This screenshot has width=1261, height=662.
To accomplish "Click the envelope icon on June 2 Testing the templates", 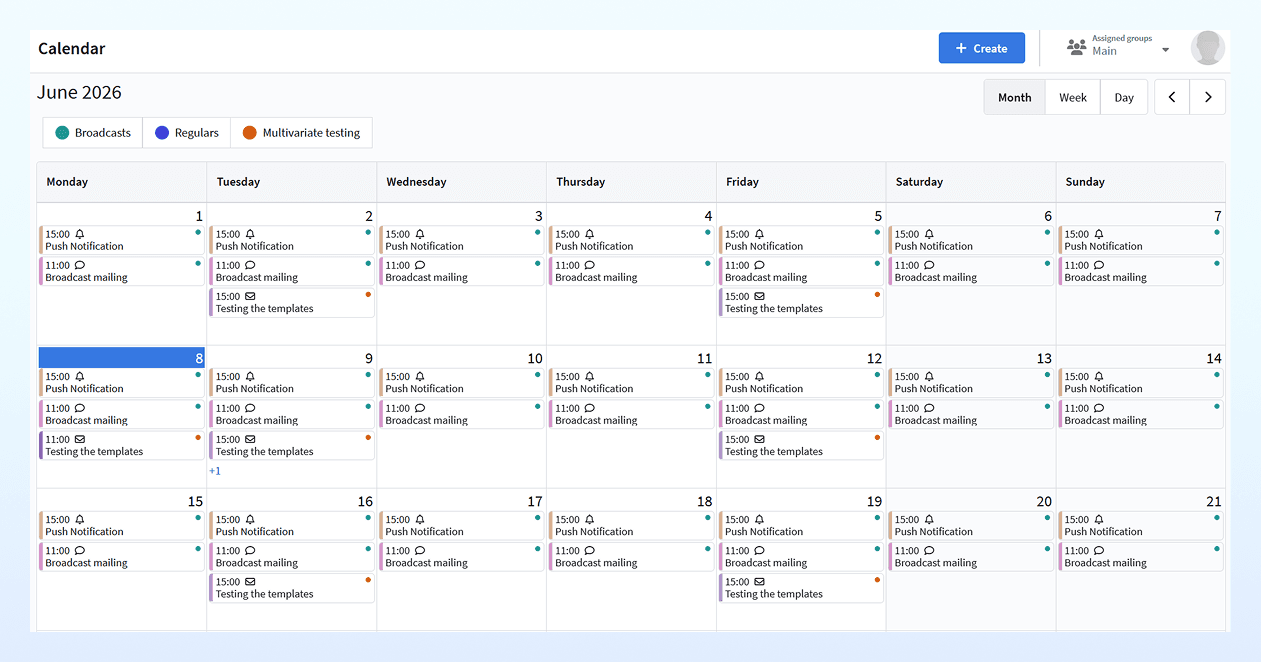I will click(250, 297).
